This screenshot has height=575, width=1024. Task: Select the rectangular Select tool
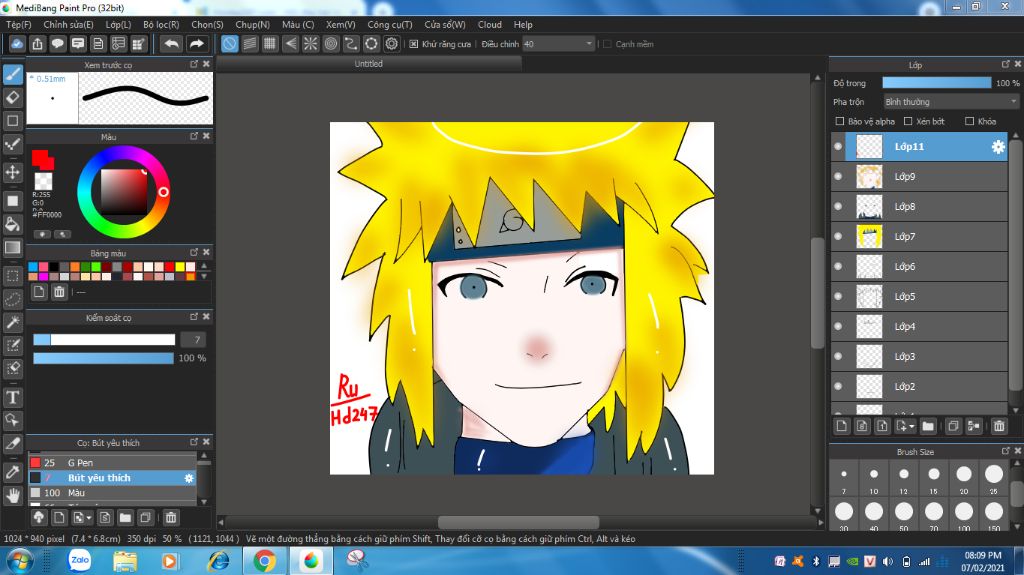coord(12,276)
